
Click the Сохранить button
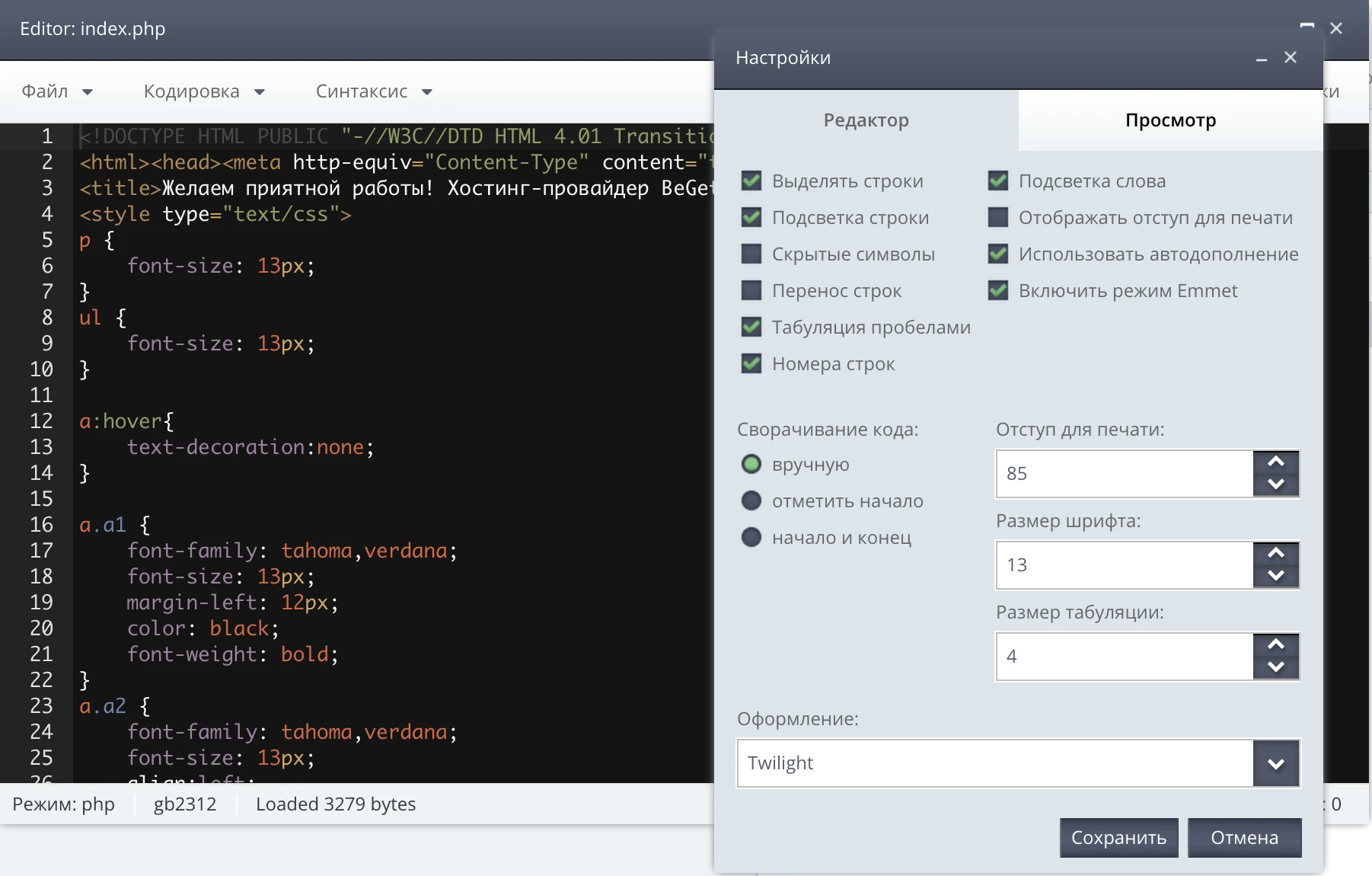coord(1118,838)
